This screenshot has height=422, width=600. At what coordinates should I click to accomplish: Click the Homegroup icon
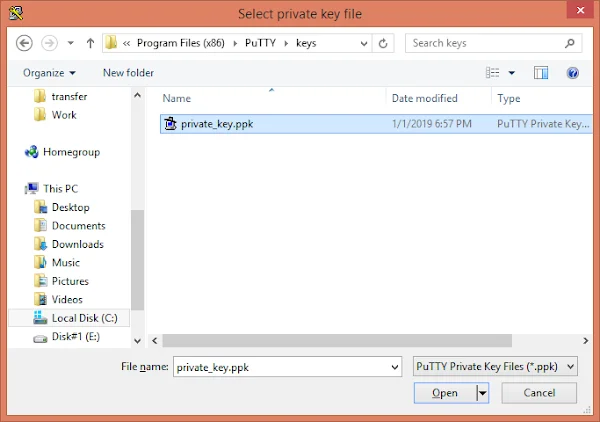click(x=31, y=152)
